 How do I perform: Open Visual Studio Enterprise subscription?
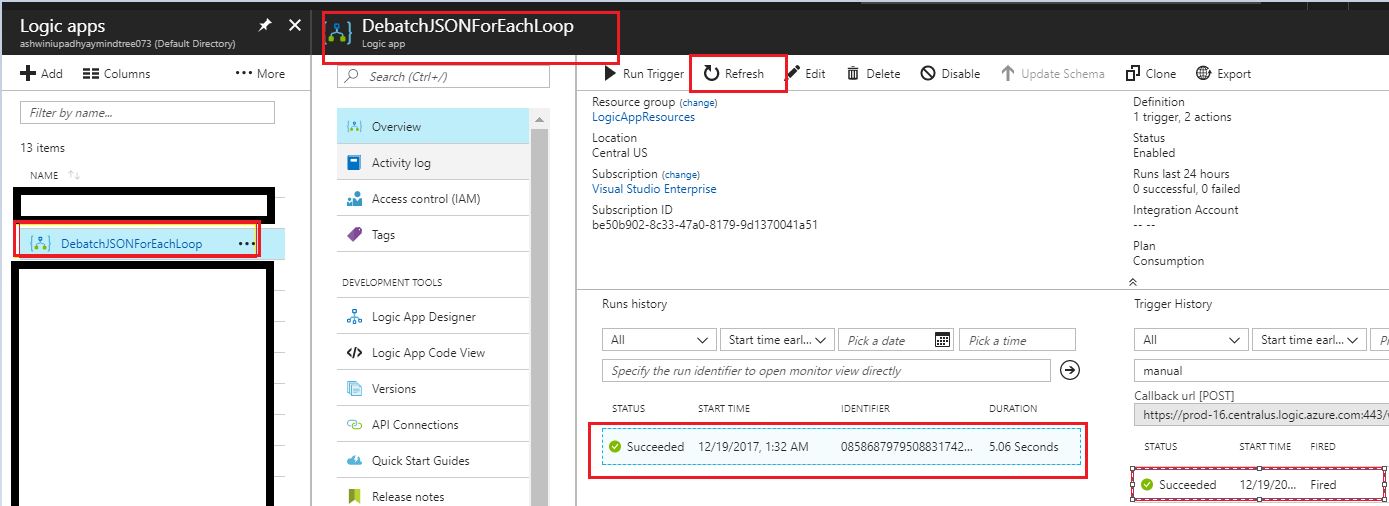tap(654, 189)
